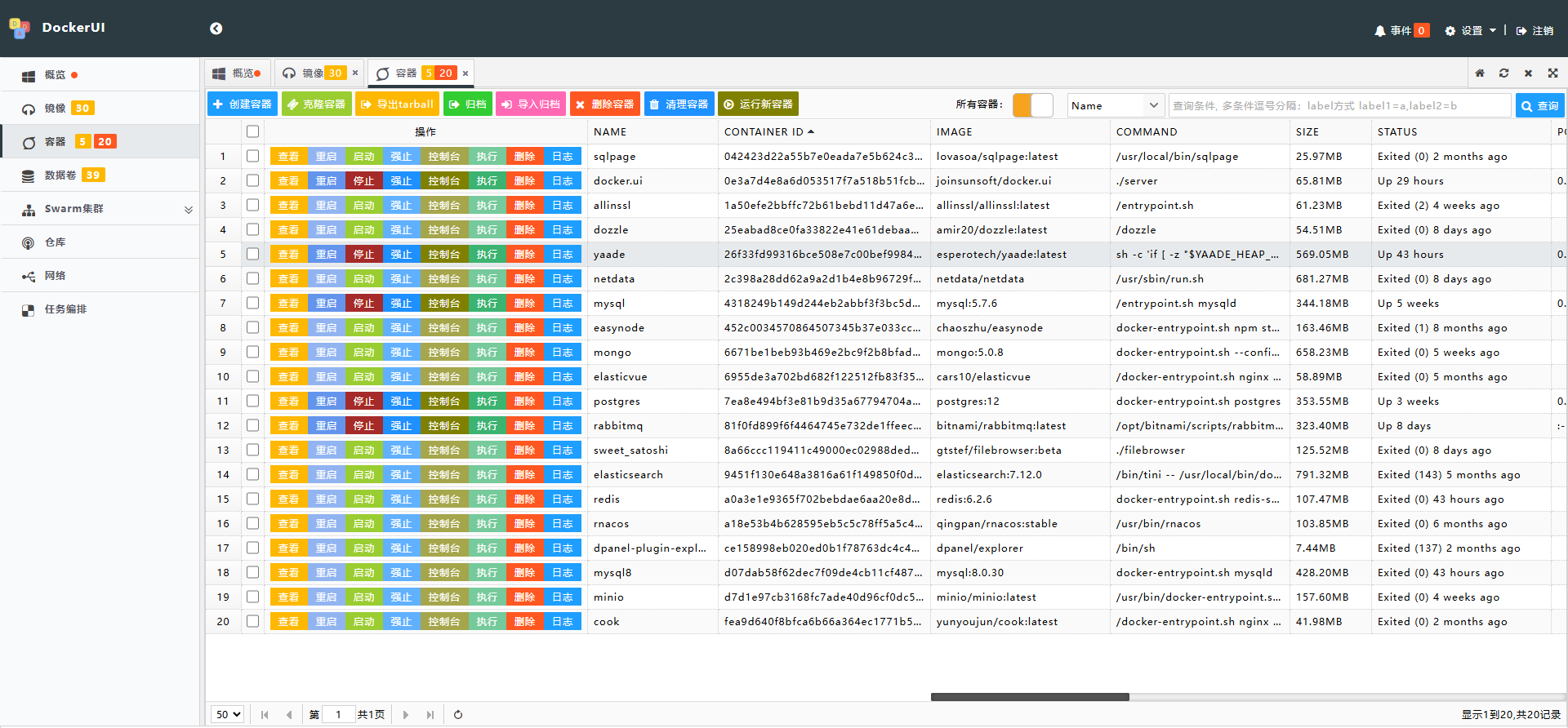Click the query condition search input field
The width and height of the screenshot is (1568, 728).
[1339, 105]
